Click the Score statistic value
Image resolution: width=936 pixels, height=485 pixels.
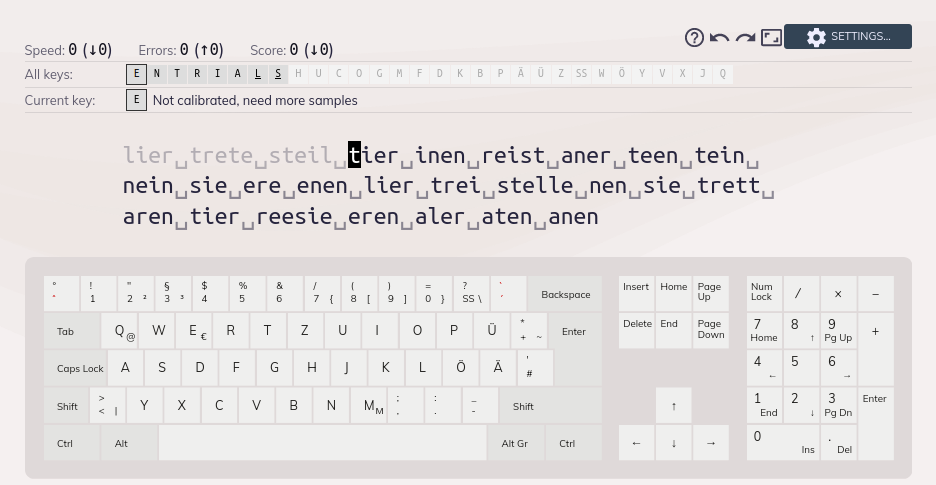pos(312,50)
